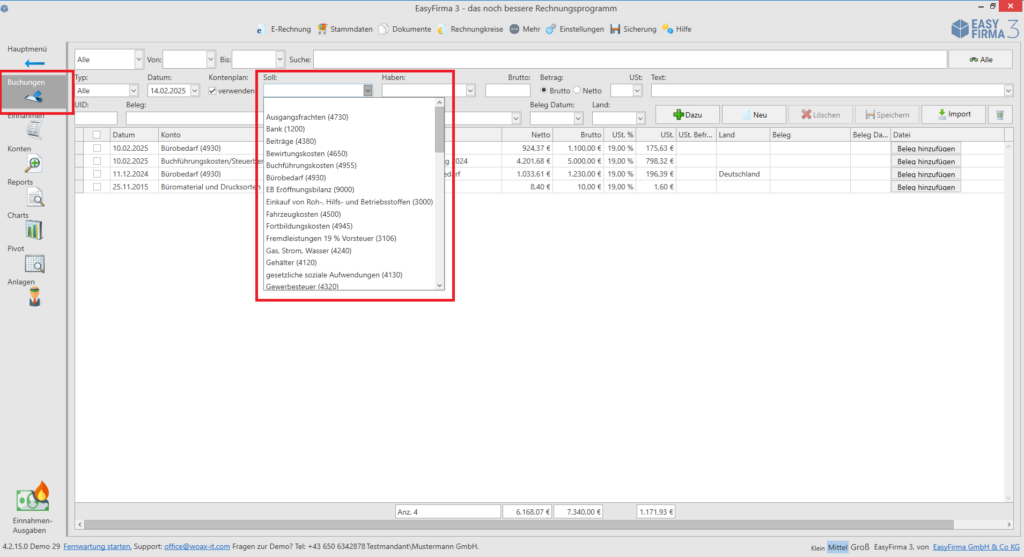Image resolution: width=1024 pixels, height=557 pixels.
Task: Click the Alle search button
Action: (x=981, y=59)
